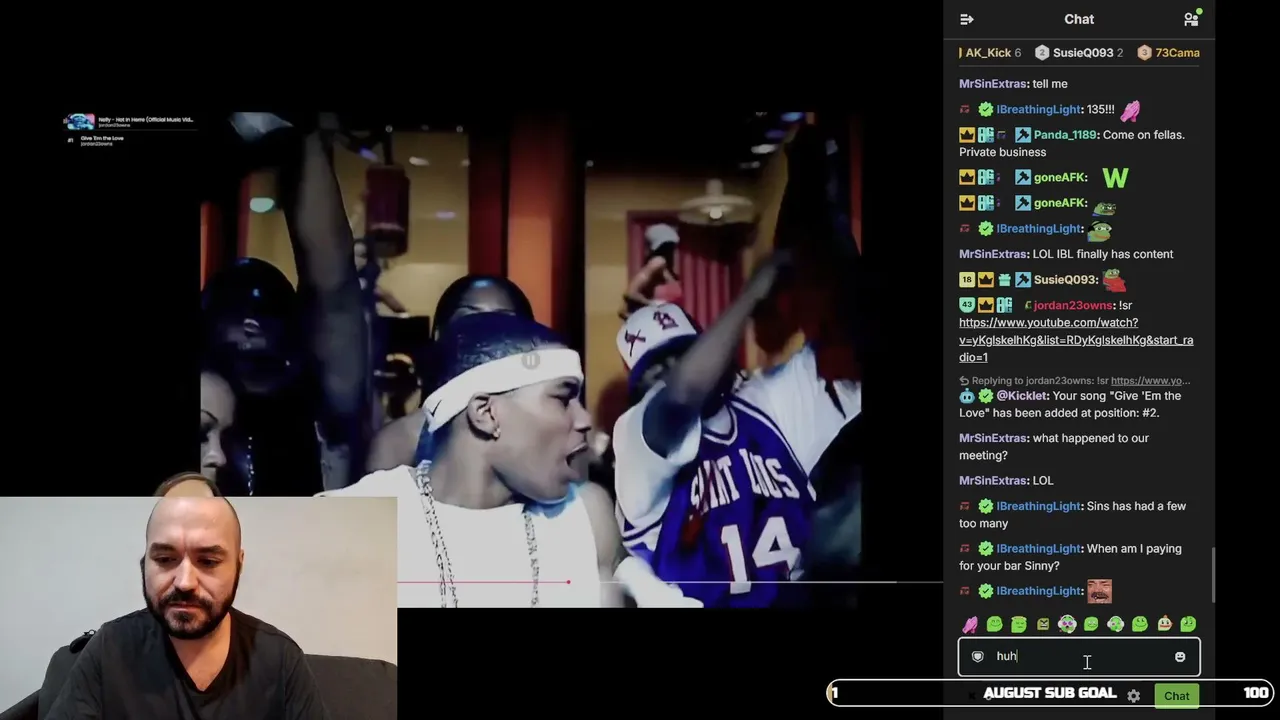Insert the second quick emote, green smiling blob
The image size is (1280, 720).
click(x=994, y=624)
